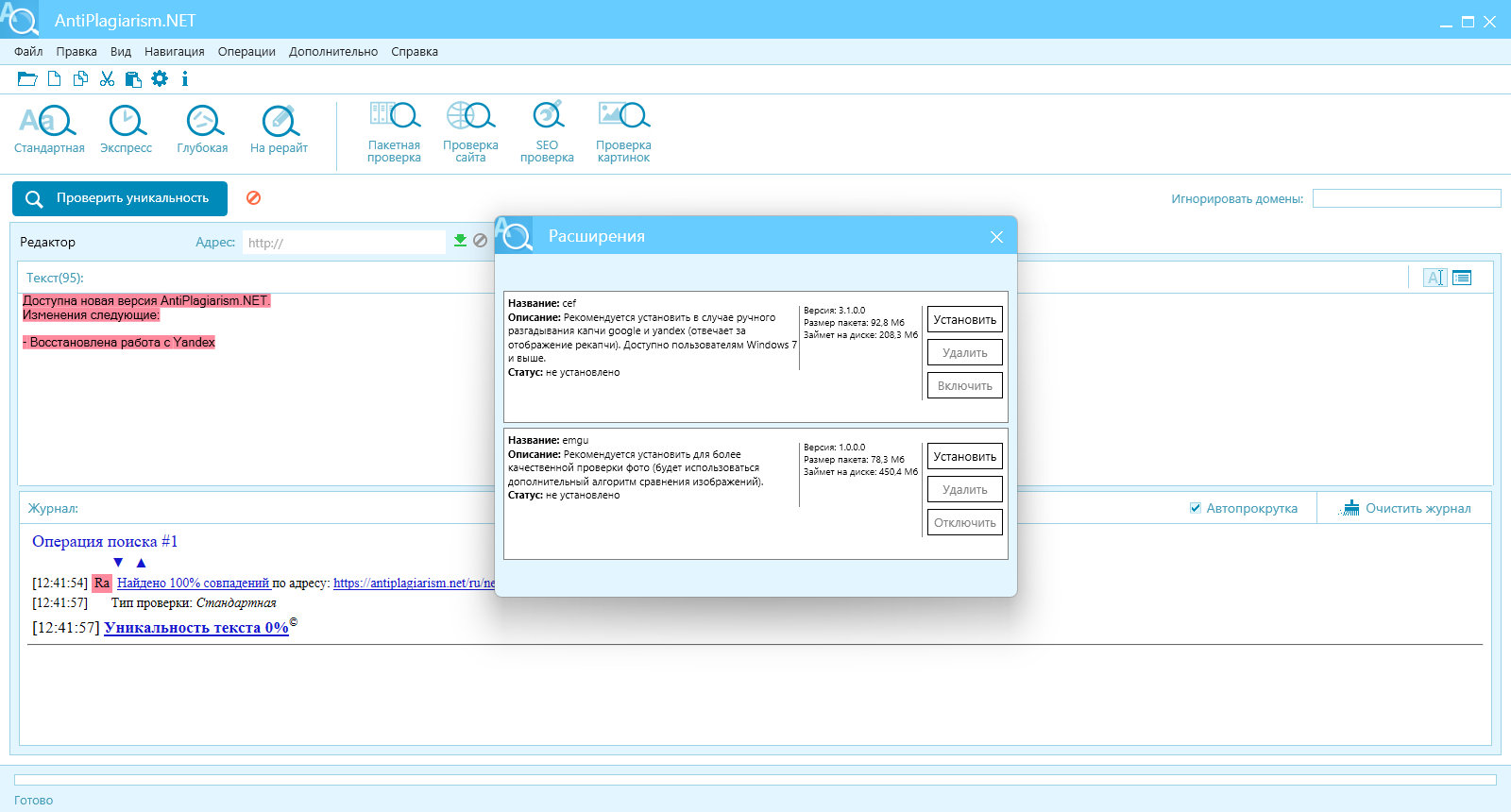Click the new document toolbar icon
This screenshot has width=1511, height=812.
(x=55, y=79)
